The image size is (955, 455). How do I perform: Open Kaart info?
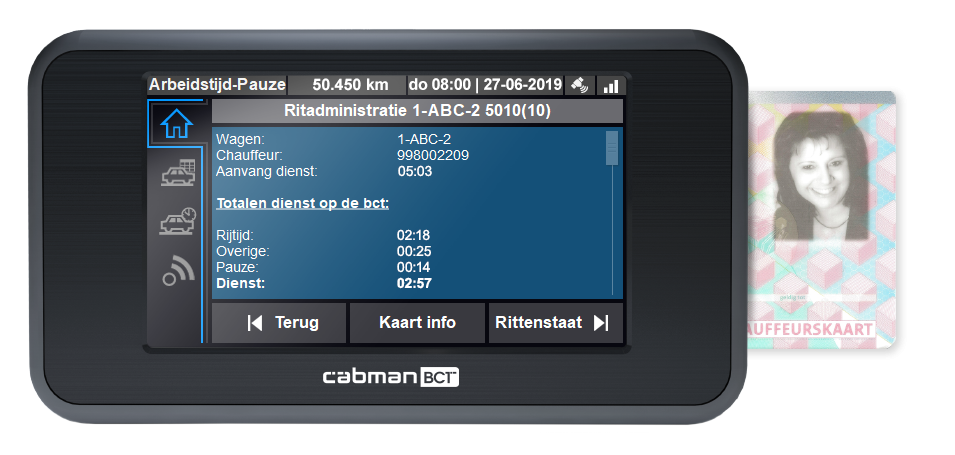417,323
